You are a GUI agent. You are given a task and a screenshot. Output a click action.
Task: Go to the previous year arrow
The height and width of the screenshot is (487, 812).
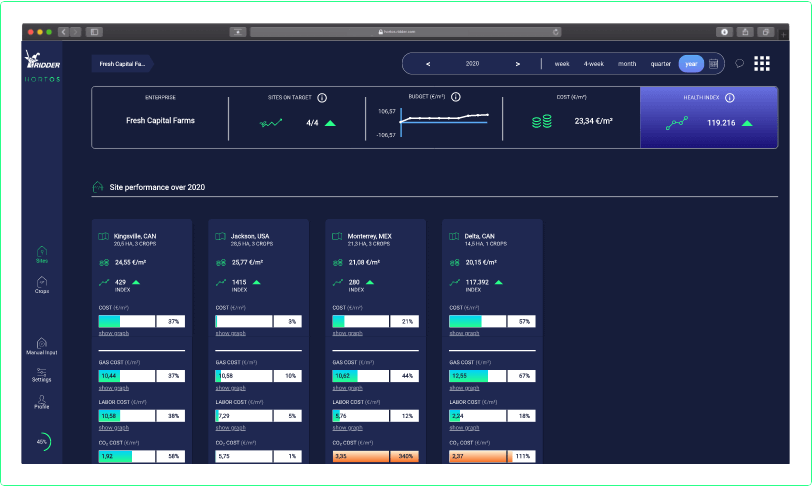click(x=428, y=64)
